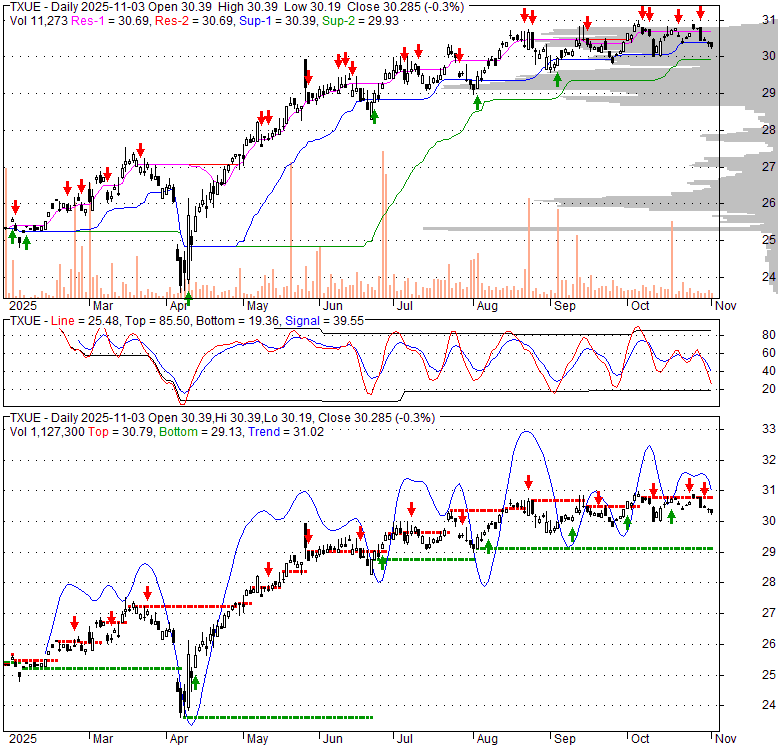This screenshot has width=780, height=745.
Task: Click the green buy arrow at April low, top chart
Action: pyautogui.click(x=188, y=299)
